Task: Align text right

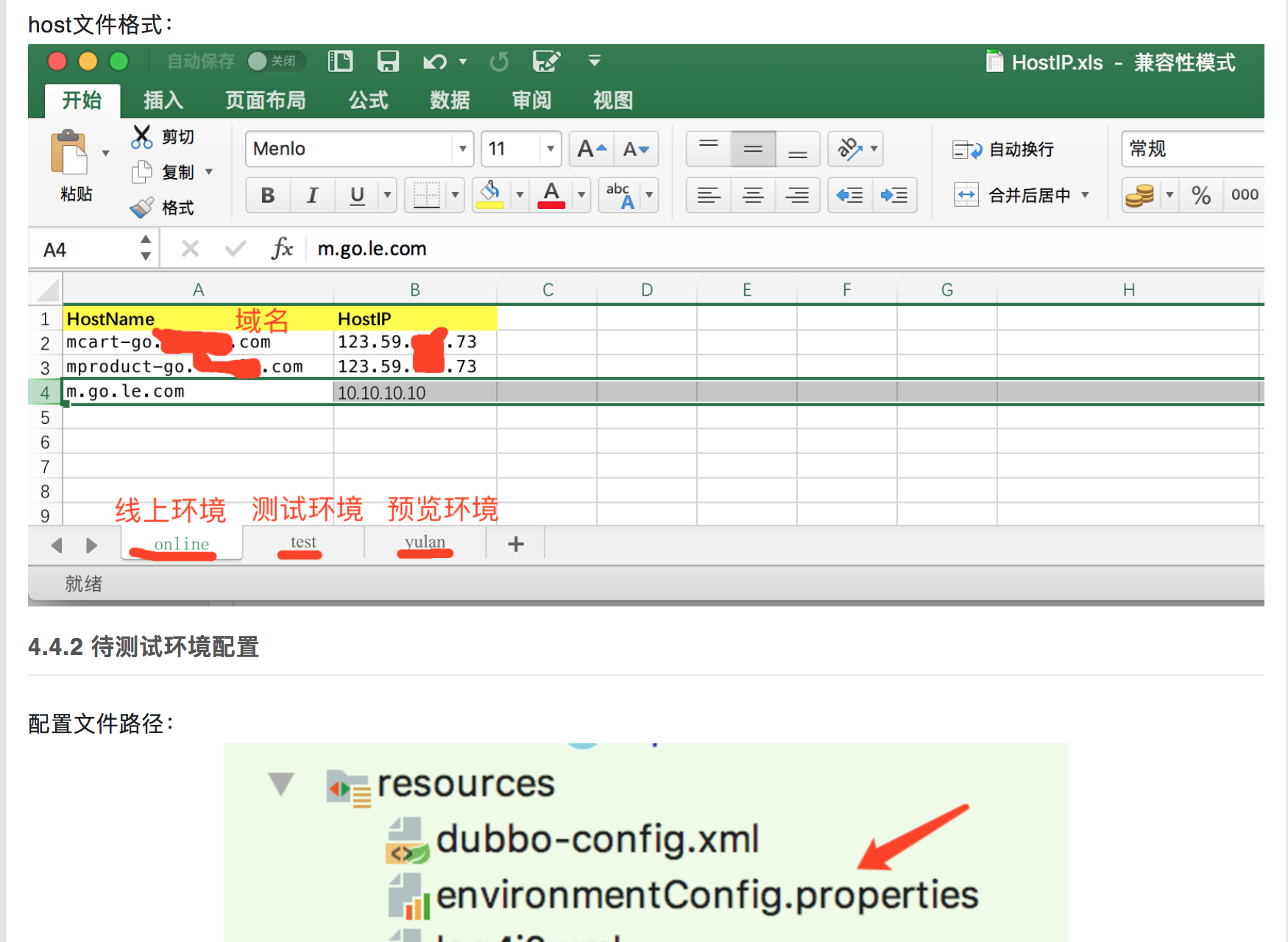Action: click(798, 195)
